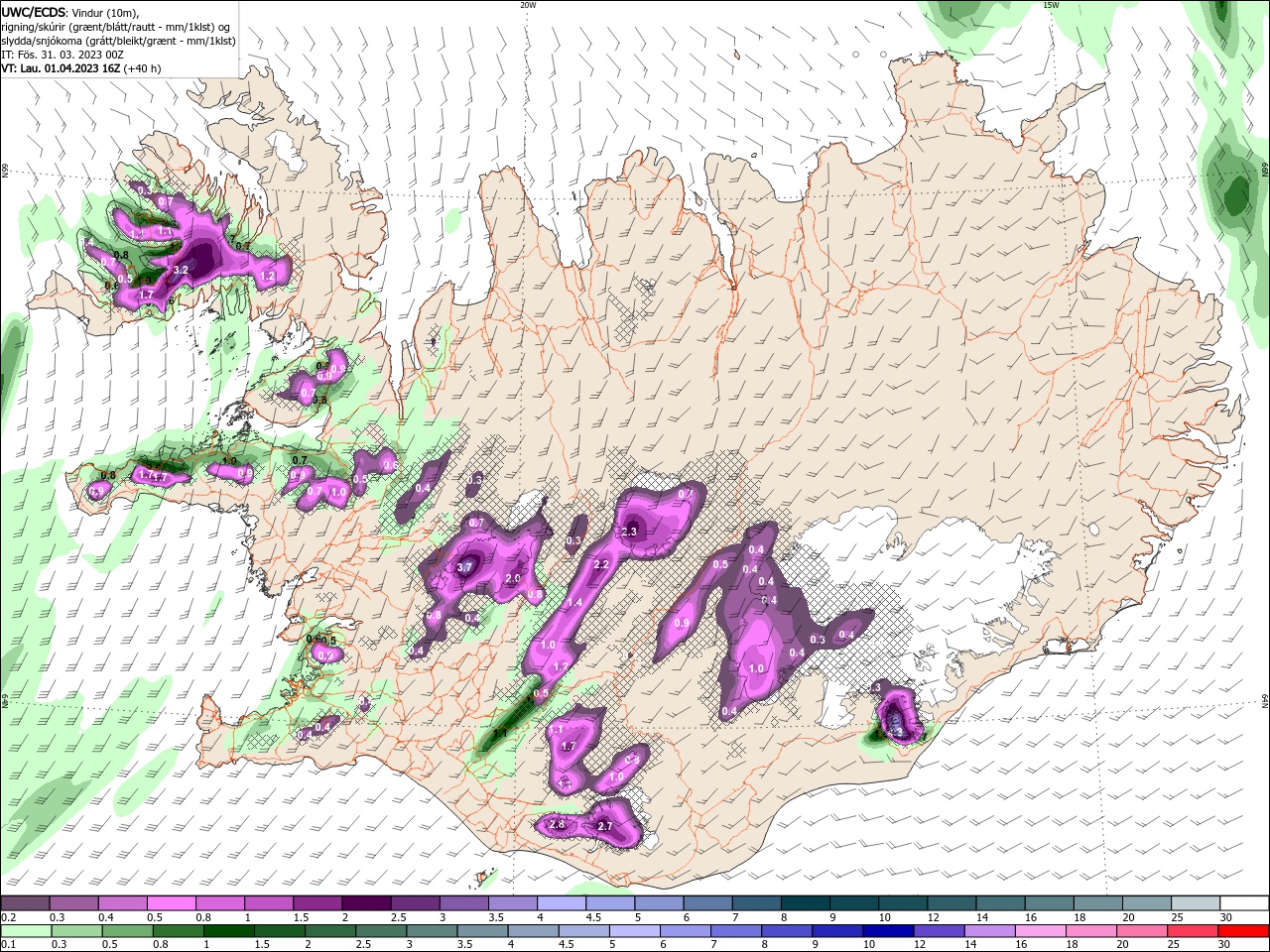Image resolution: width=1270 pixels, height=952 pixels.
Task: Click the 2.8 value near the south coast
Action: click(x=557, y=825)
